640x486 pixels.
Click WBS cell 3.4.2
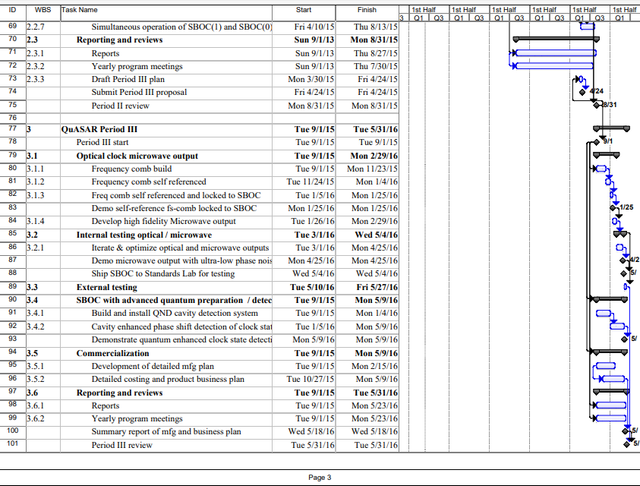click(36, 327)
